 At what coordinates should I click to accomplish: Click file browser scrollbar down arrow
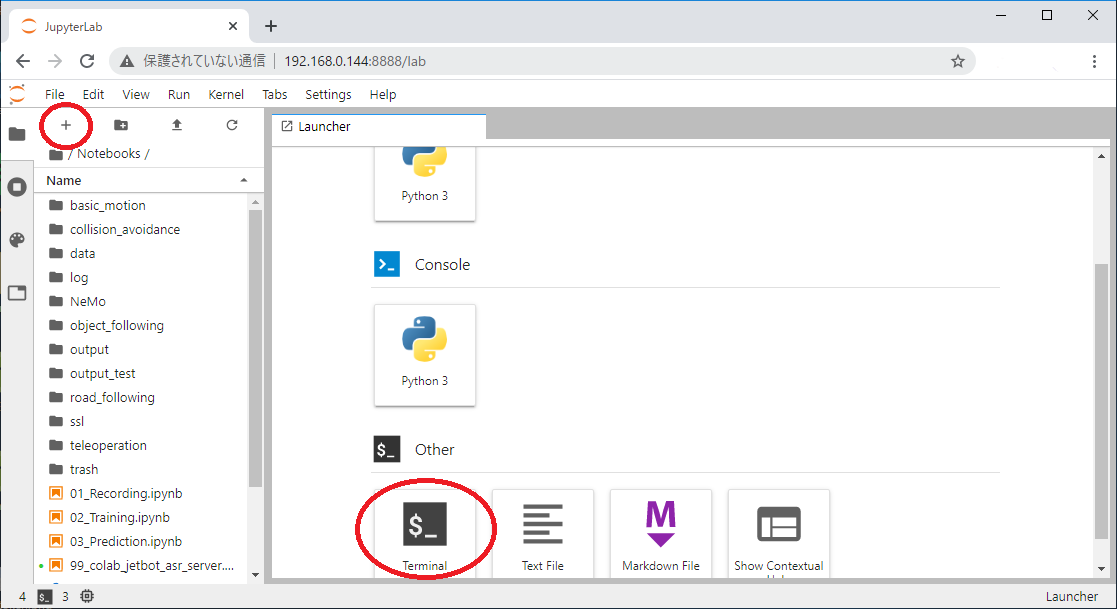(256, 576)
